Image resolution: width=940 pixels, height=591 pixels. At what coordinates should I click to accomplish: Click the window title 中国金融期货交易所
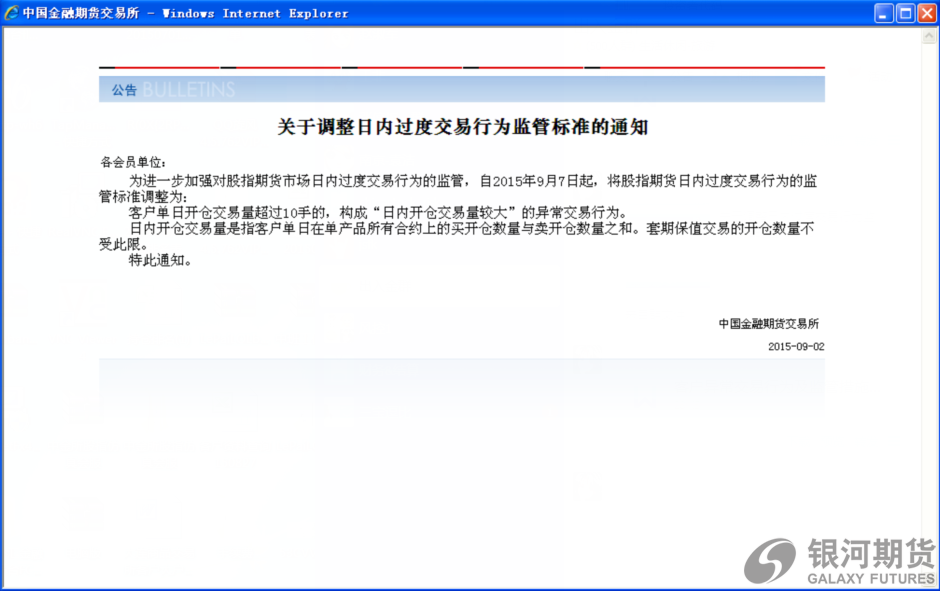[80, 13]
